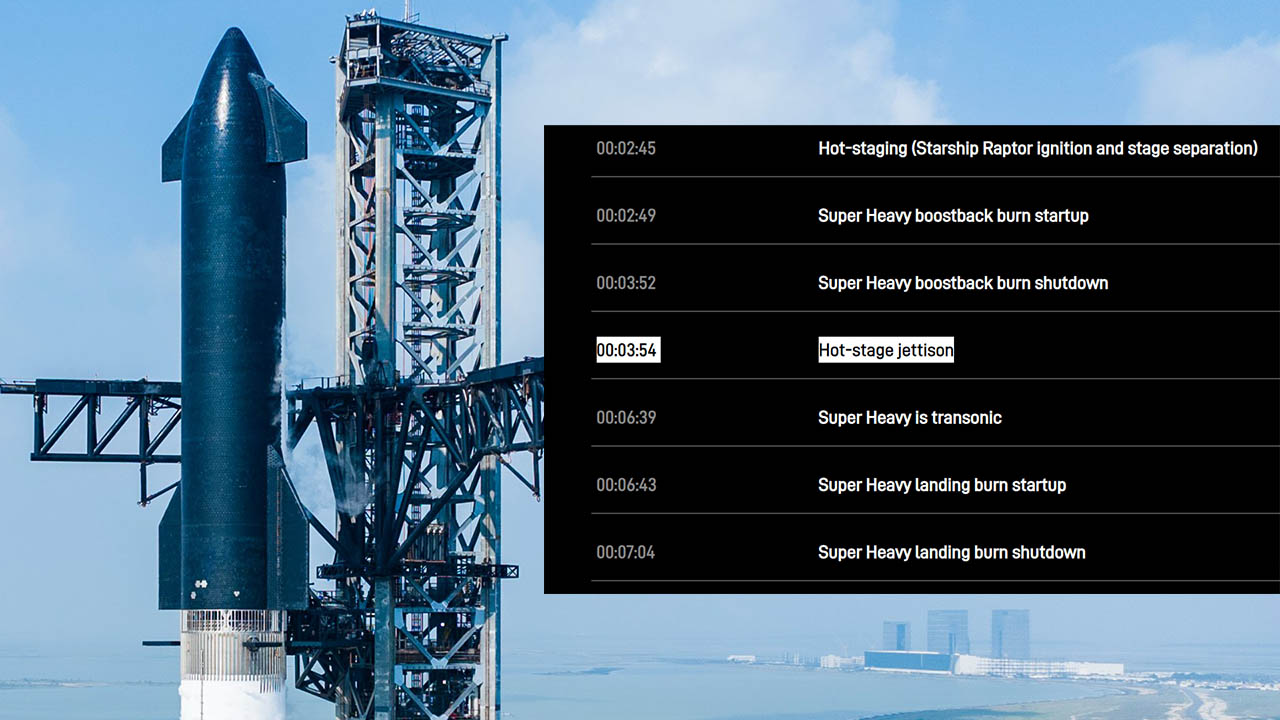Select the 00:03:52 timestamp

click(627, 283)
